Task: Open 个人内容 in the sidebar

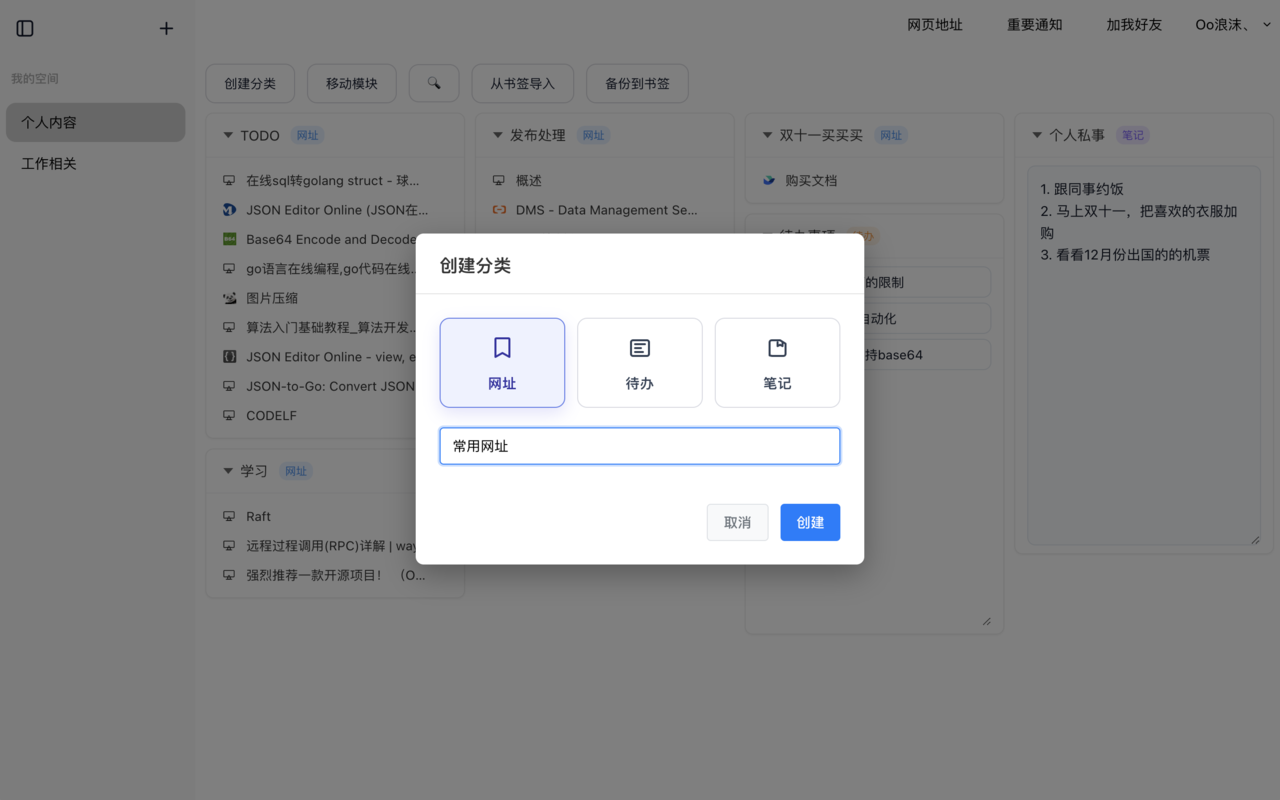Action: point(96,122)
